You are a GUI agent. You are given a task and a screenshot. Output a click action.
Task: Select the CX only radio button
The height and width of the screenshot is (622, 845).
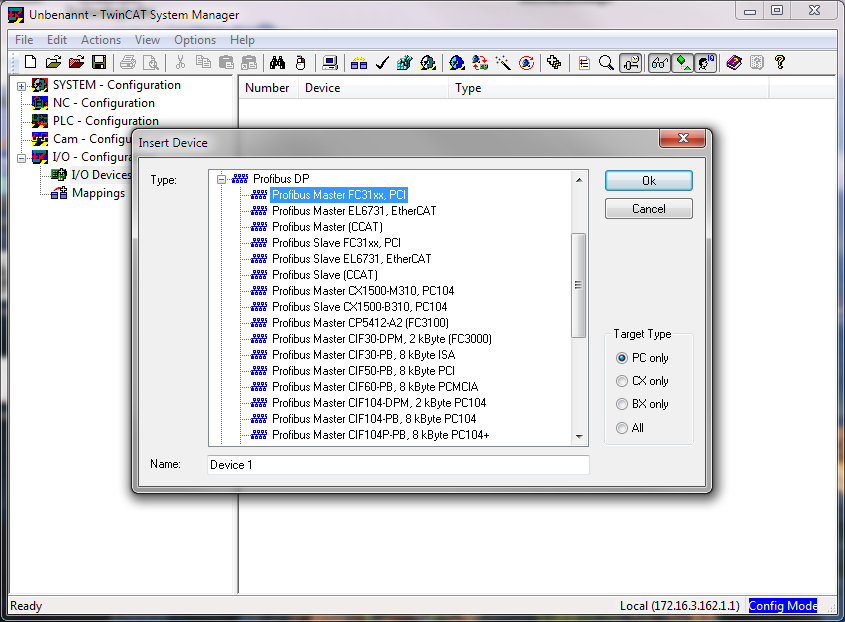pos(622,381)
